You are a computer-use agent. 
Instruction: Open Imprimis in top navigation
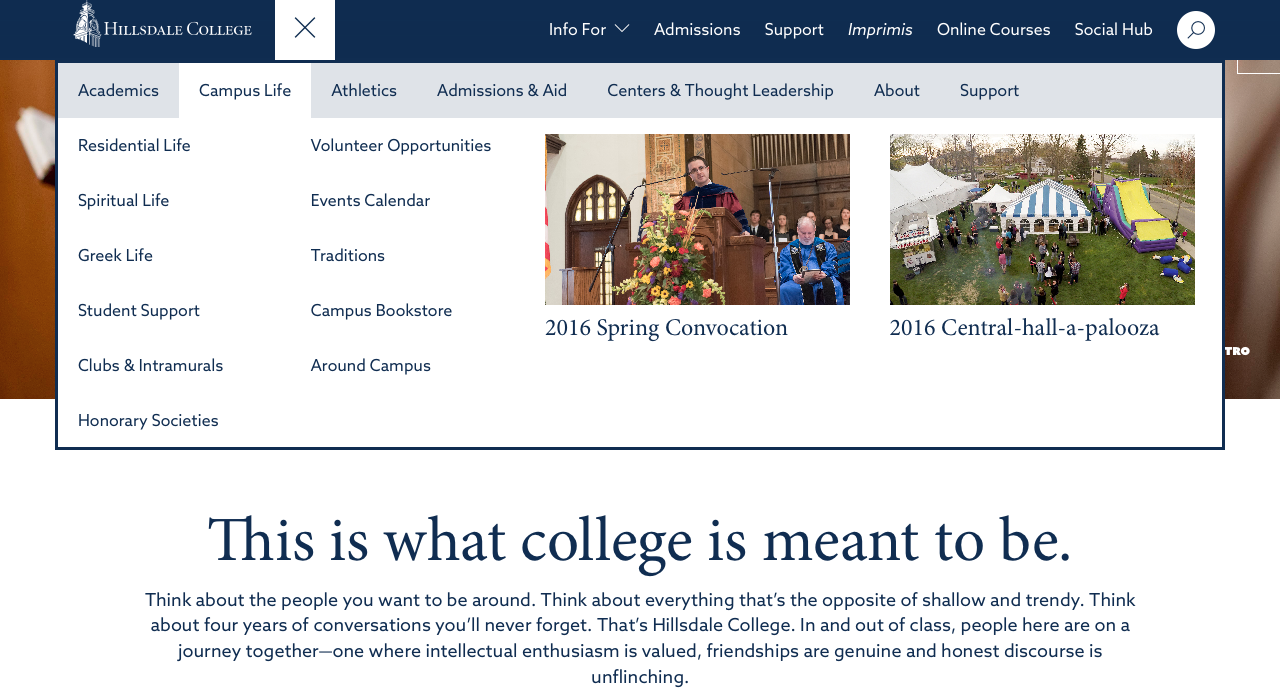click(880, 30)
